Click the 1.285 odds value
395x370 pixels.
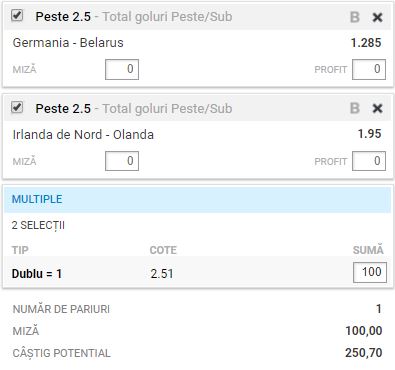click(x=366, y=43)
